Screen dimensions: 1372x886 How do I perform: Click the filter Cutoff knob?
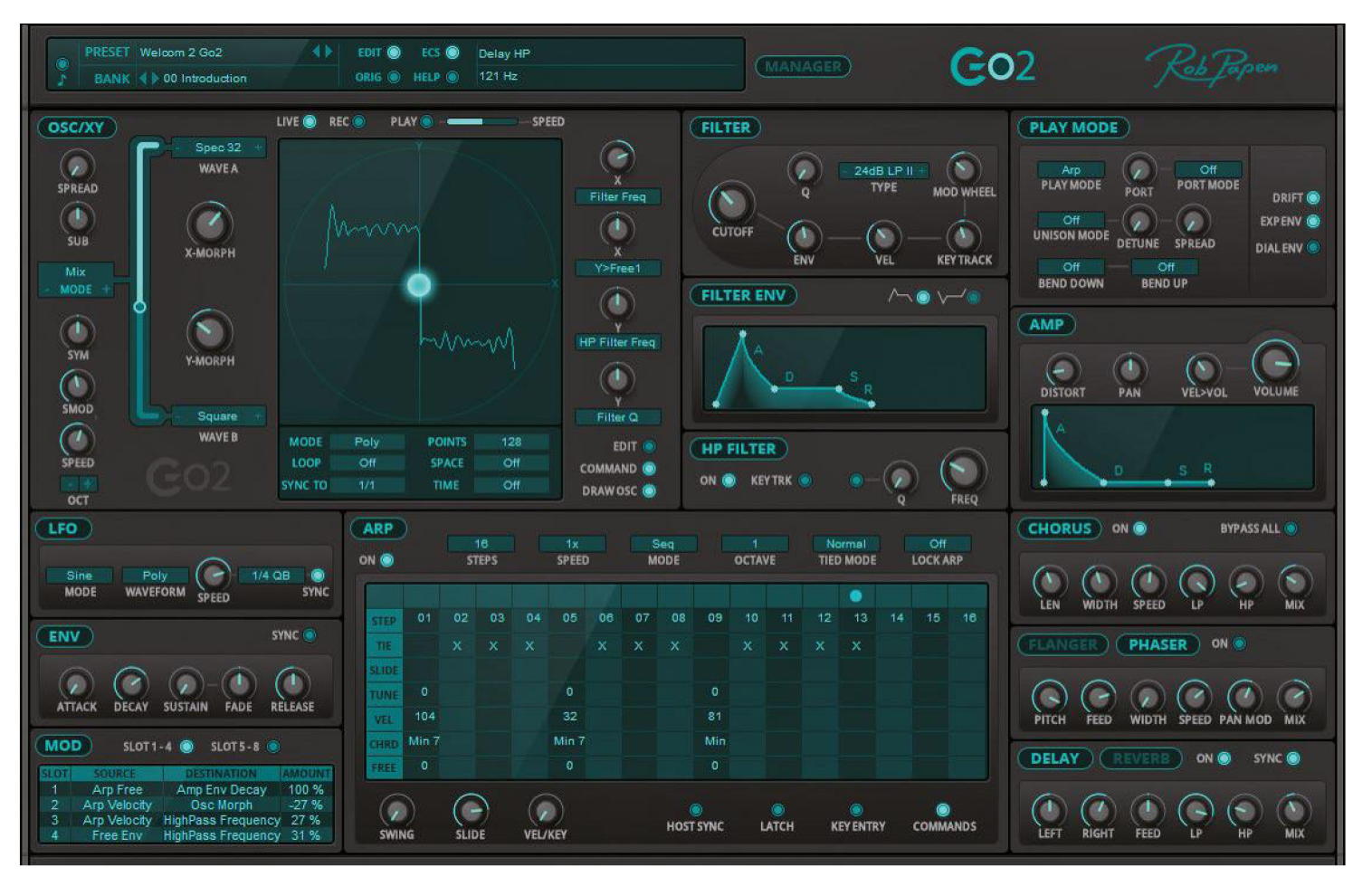(730, 203)
